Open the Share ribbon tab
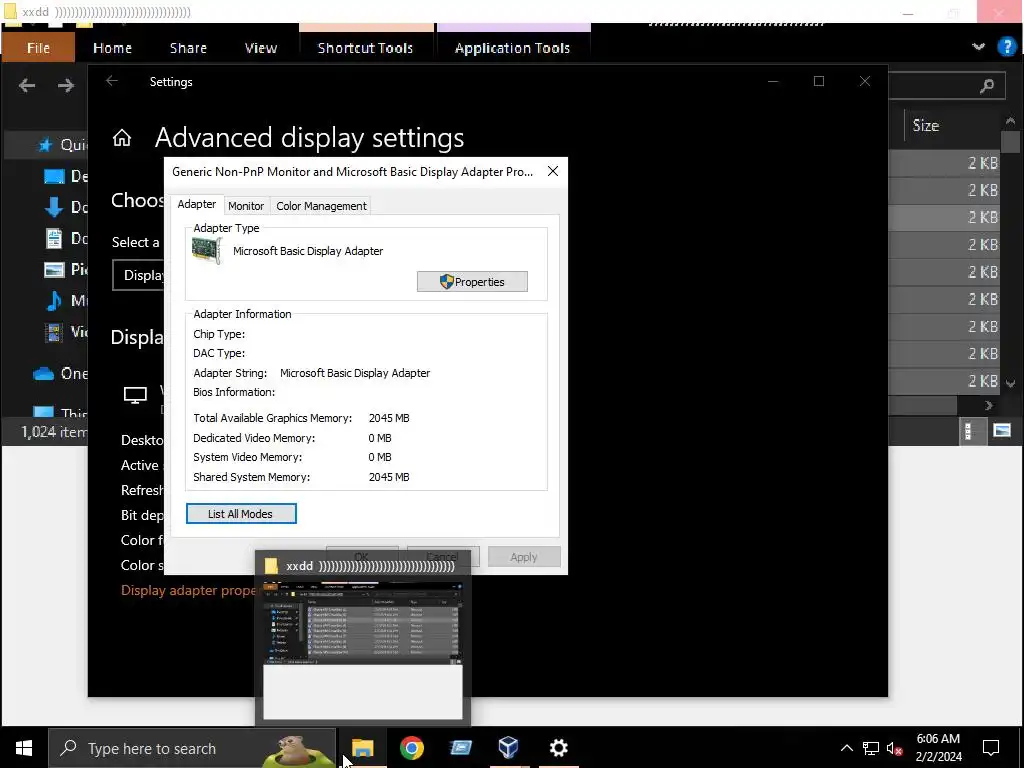Viewport: 1024px width, 768px height. pos(188,48)
